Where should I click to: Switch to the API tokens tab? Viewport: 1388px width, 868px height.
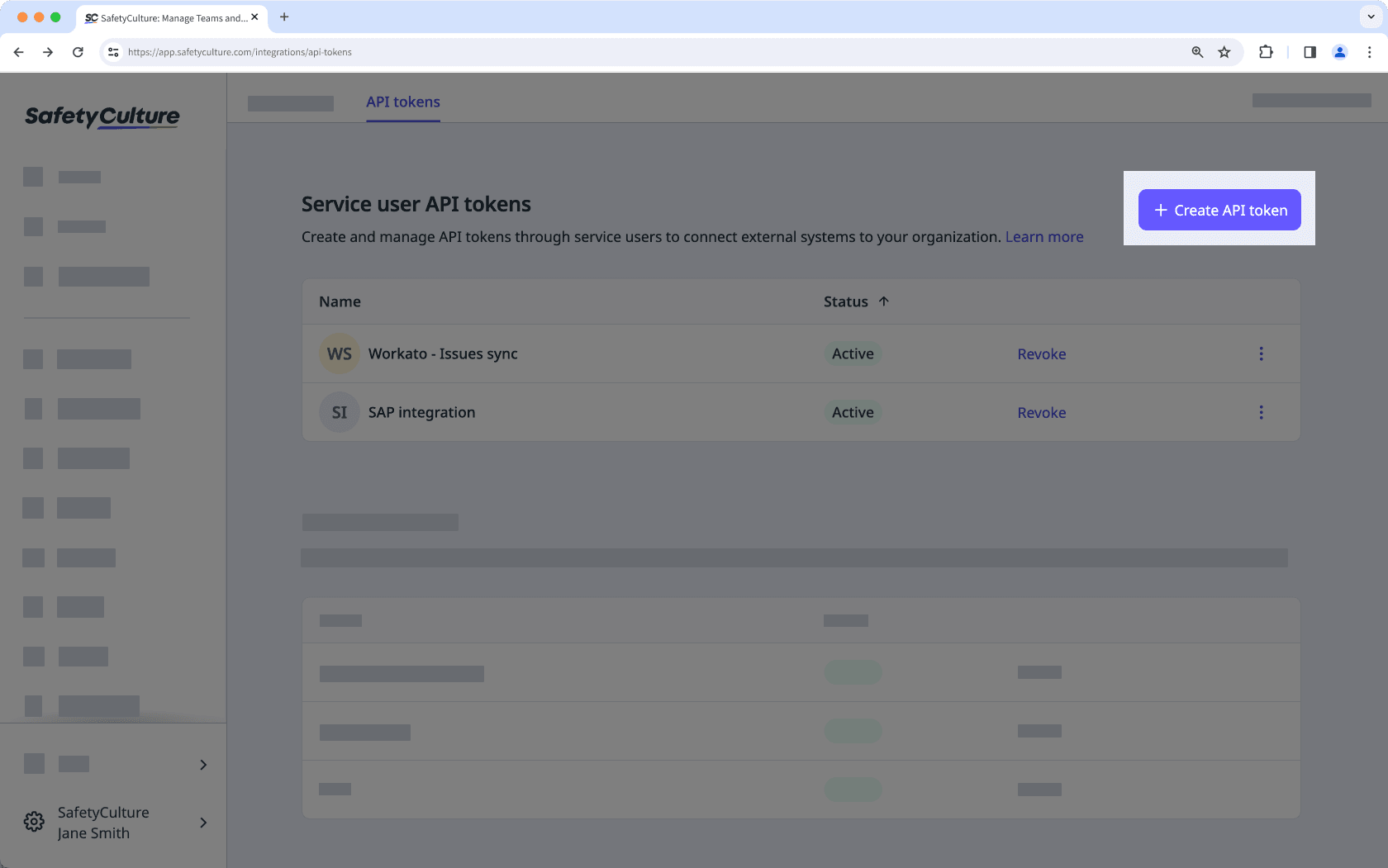(x=402, y=102)
